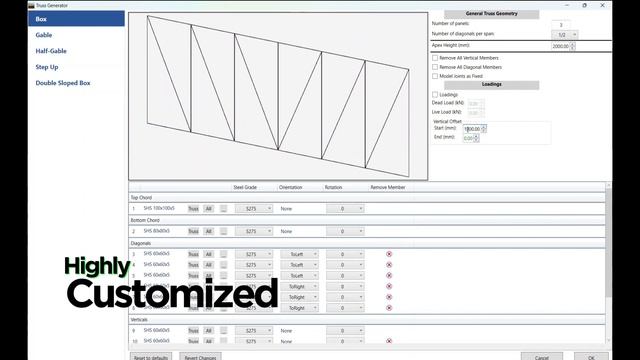Click Revert Changes button

click(x=200, y=357)
